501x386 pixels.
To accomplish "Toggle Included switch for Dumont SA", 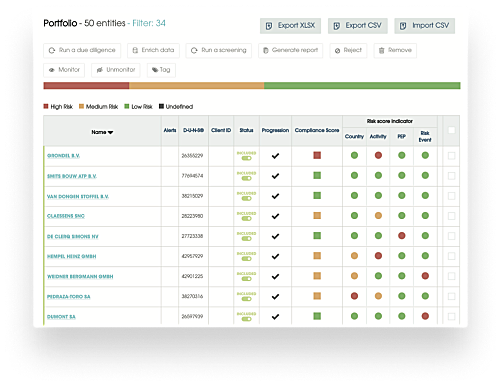I will coord(247,319).
